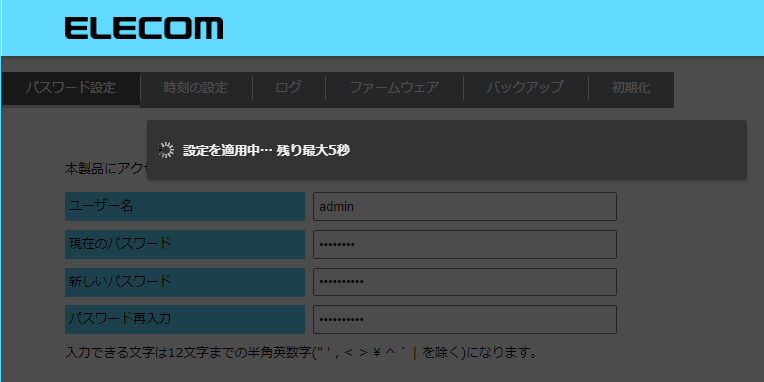The image size is (764, 382).
Task: Select the ファームウェア tab
Action: pos(394,88)
